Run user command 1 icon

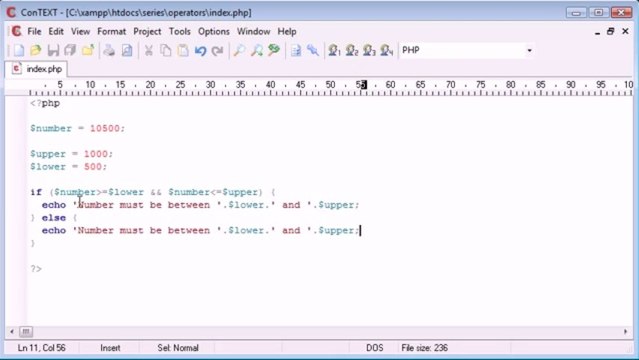tap(334, 51)
